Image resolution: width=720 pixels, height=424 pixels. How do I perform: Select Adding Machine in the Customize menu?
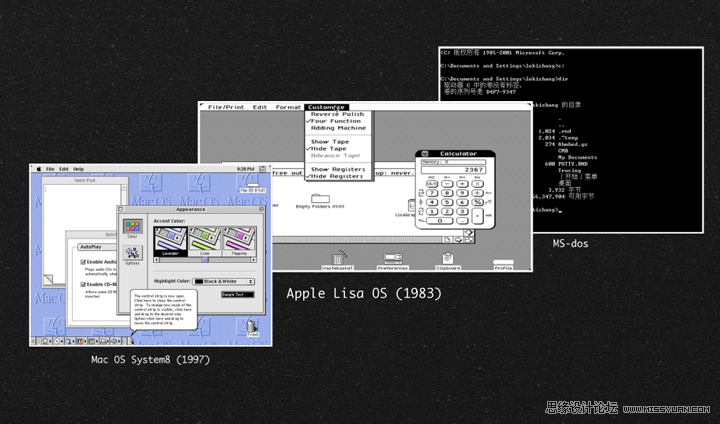tap(338, 128)
